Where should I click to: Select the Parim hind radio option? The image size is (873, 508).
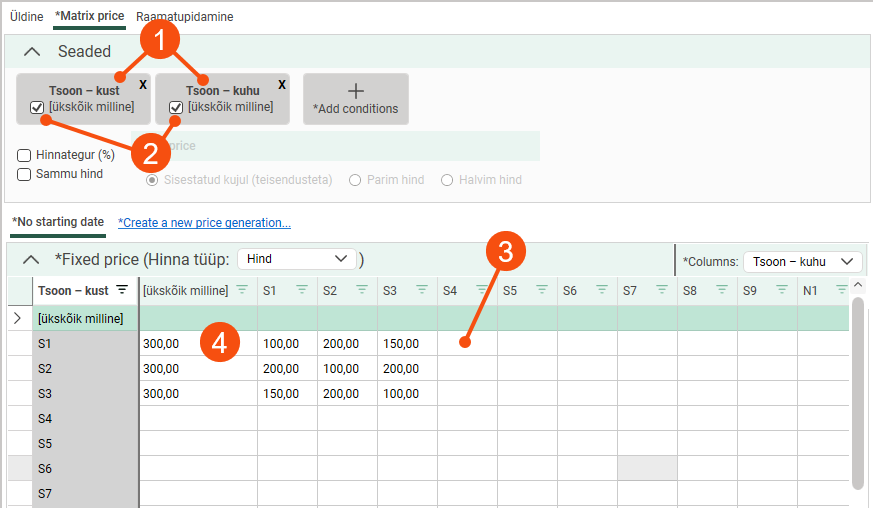point(355,180)
